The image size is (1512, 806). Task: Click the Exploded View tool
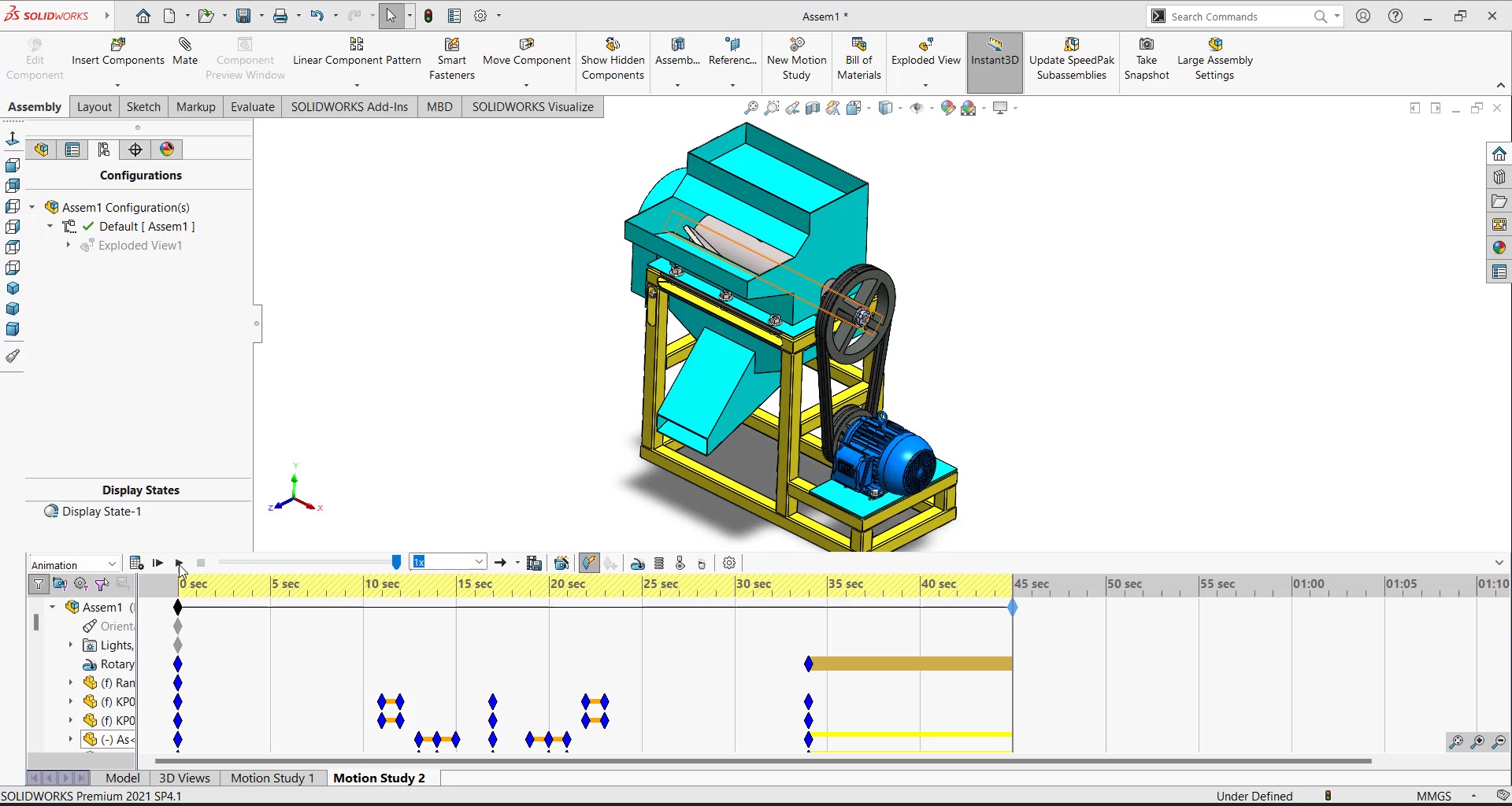pyautogui.click(x=925, y=51)
